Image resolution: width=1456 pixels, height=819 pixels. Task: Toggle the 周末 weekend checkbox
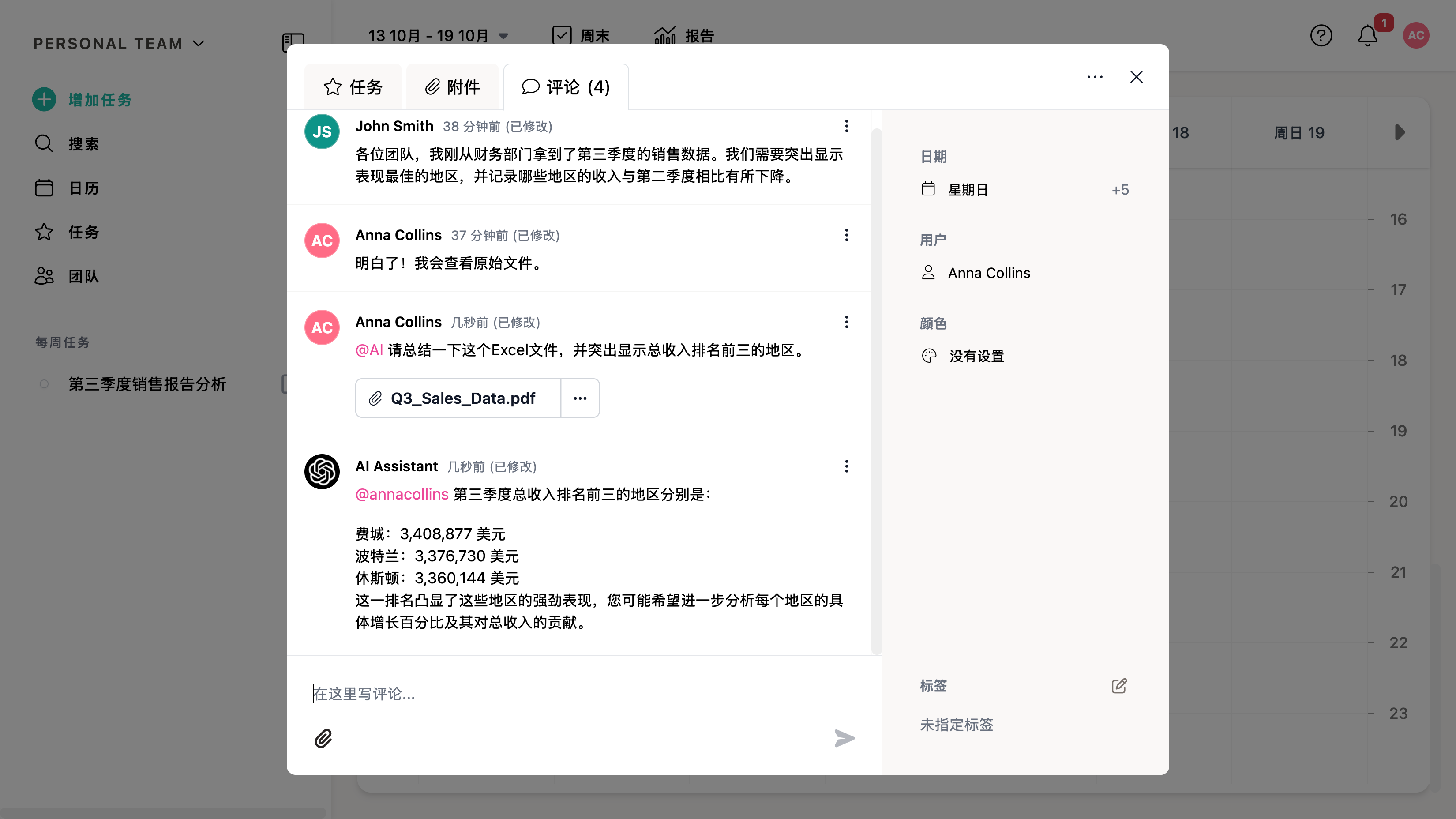pyautogui.click(x=562, y=36)
